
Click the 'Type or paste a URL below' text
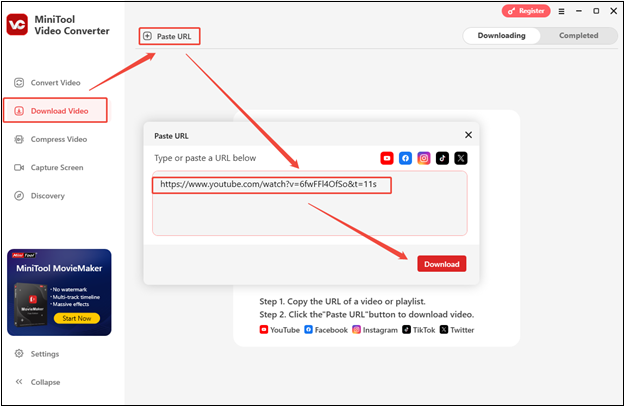tap(205, 158)
